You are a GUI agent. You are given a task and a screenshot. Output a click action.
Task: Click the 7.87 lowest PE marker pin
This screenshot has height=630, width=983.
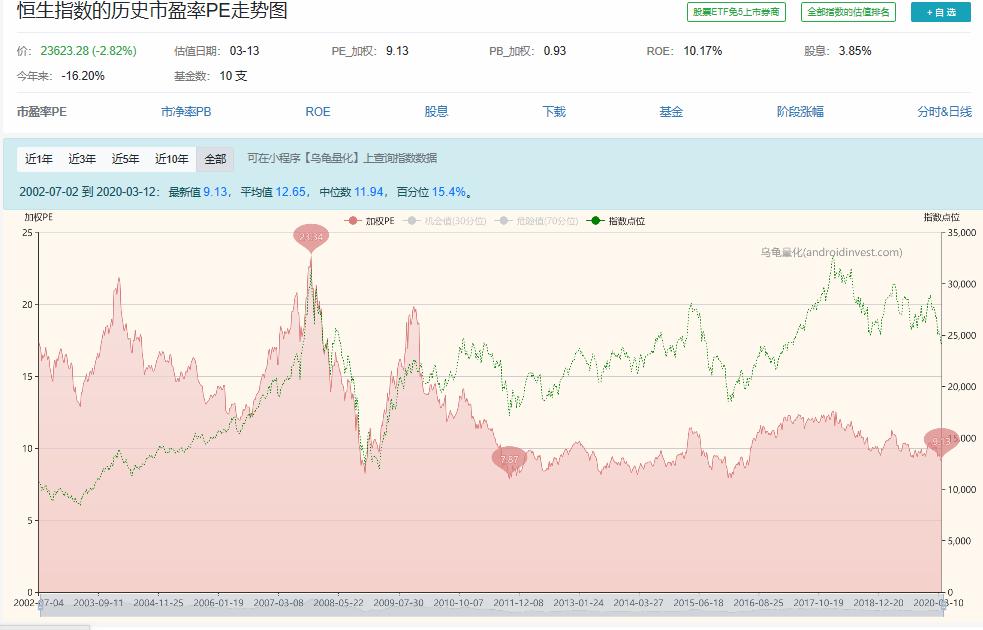[509, 459]
